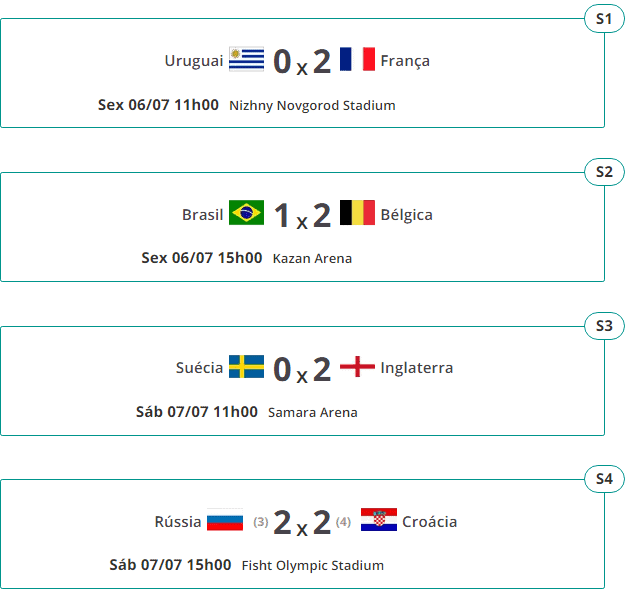
Task: Click Fisht Olympic Stadium venue text
Action: [312, 566]
